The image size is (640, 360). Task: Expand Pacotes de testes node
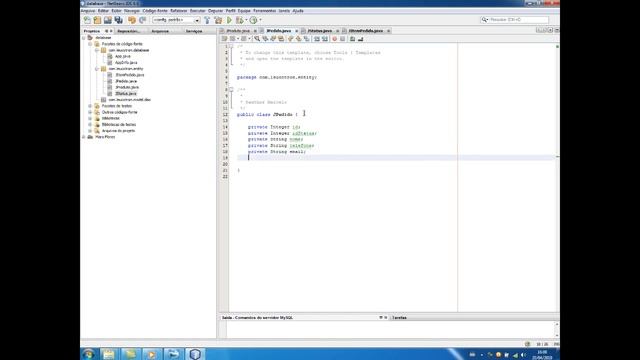pos(90,106)
